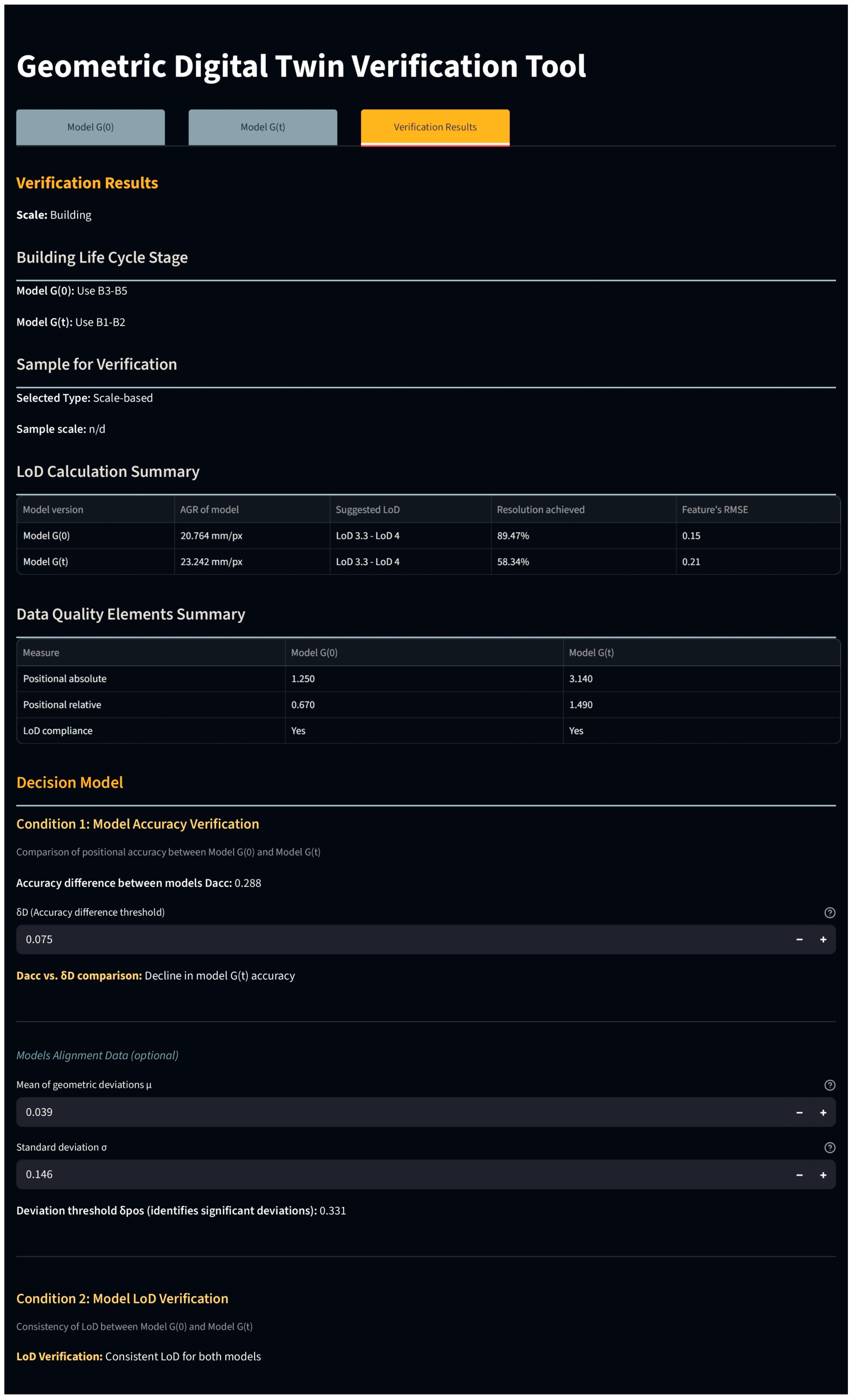Open the Model G(t) tab
Viewport: 853px width, 1400px height.
pyautogui.click(x=262, y=127)
